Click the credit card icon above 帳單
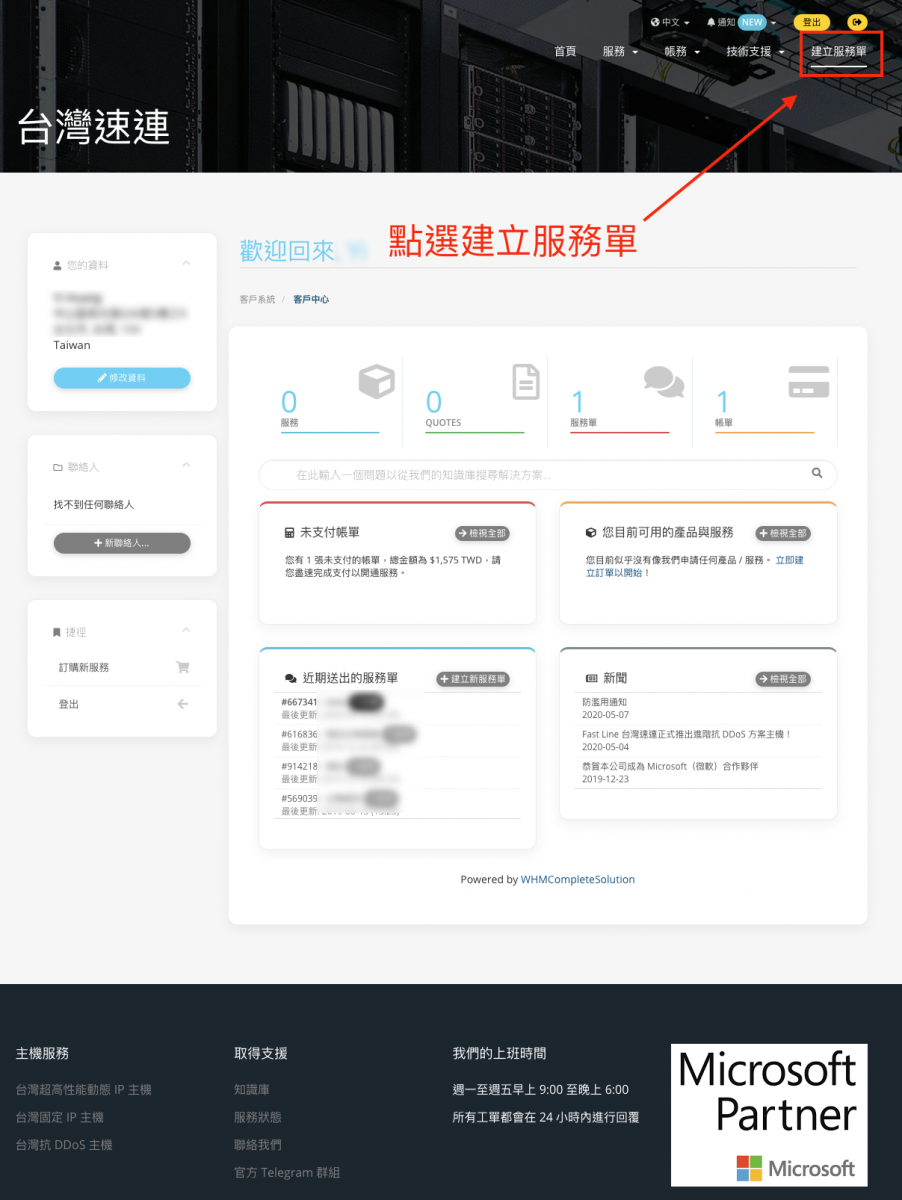 click(x=808, y=382)
